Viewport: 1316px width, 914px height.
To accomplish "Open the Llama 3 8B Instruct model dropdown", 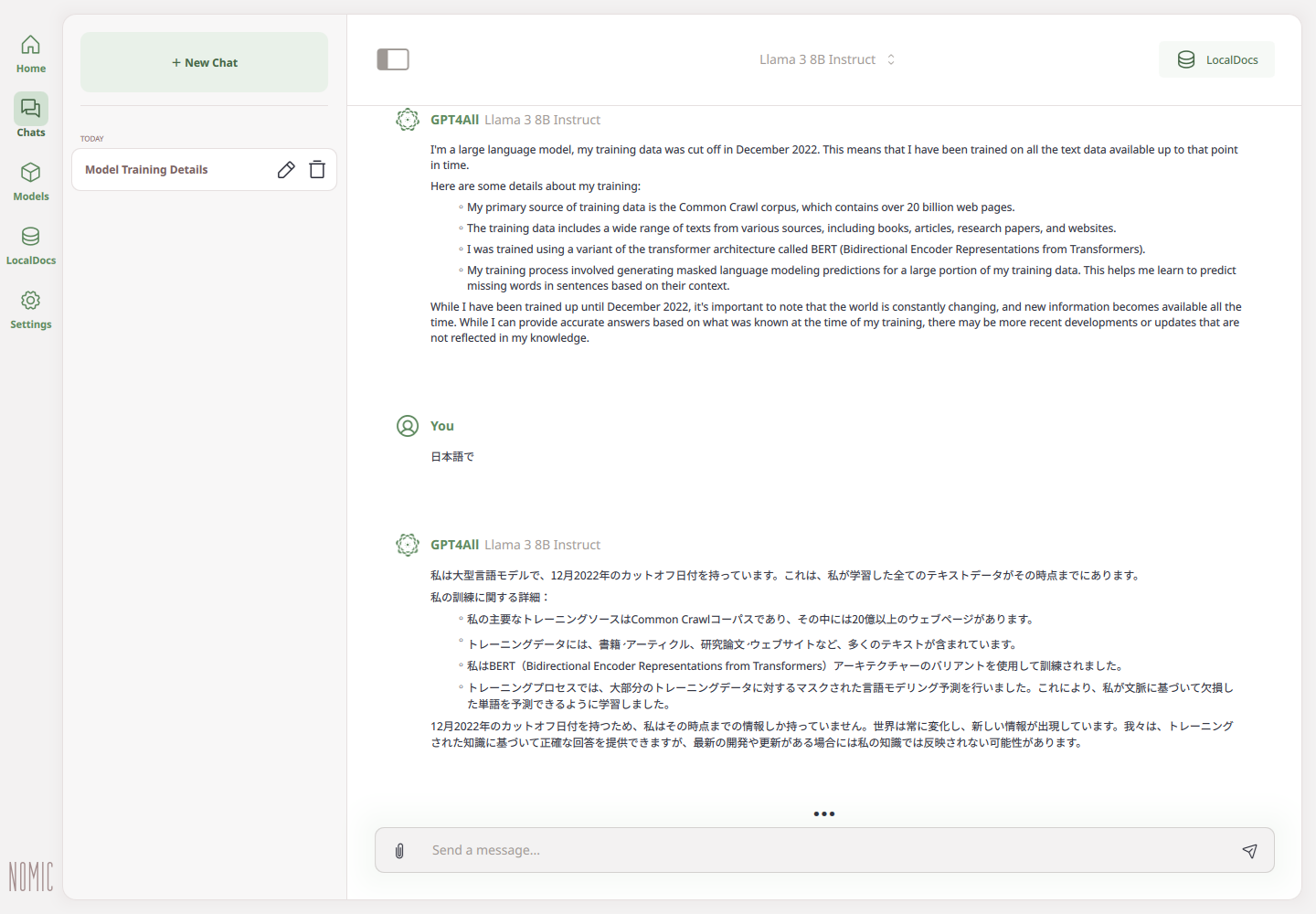I will pyautogui.click(x=827, y=59).
